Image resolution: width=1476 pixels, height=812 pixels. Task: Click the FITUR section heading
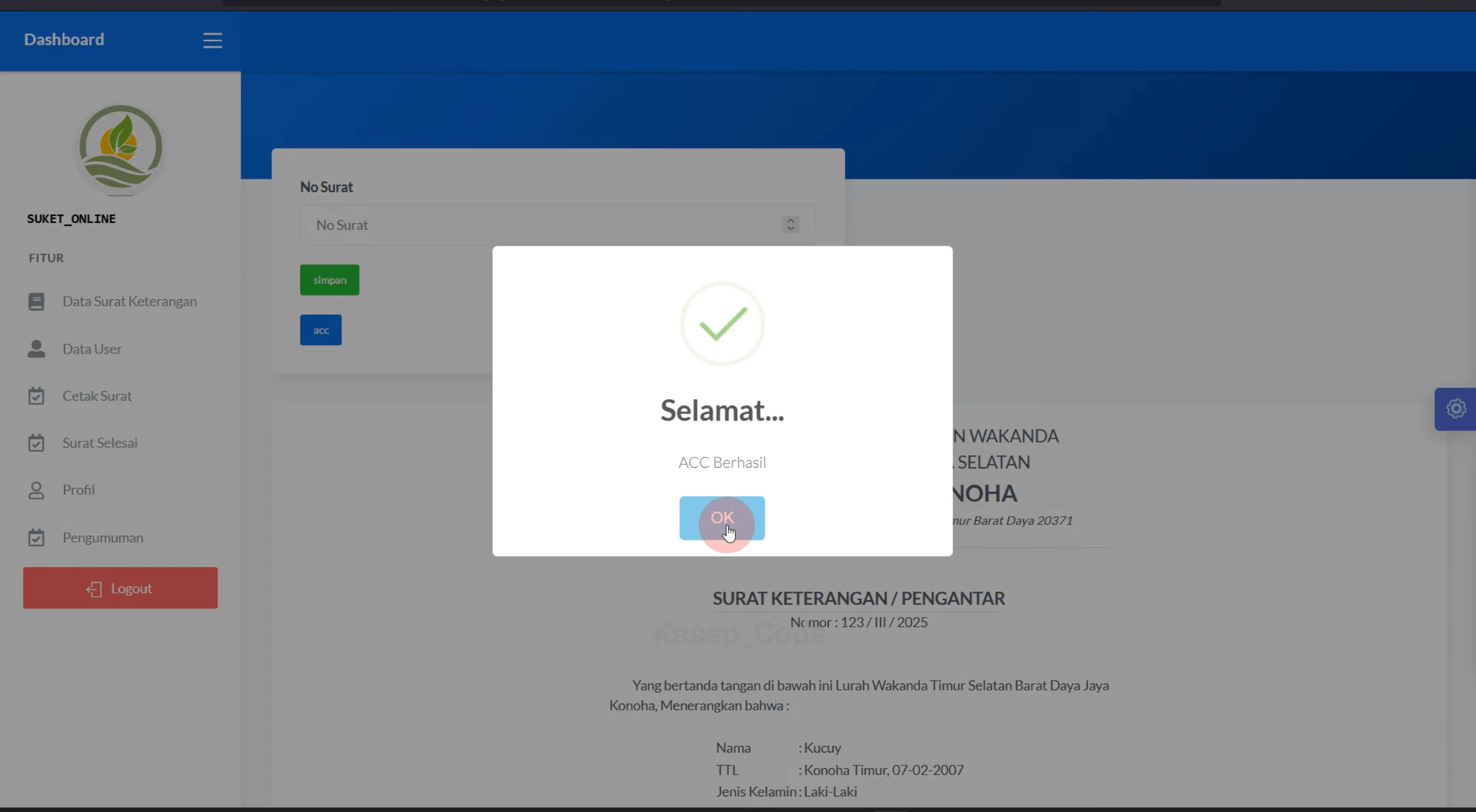point(47,258)
